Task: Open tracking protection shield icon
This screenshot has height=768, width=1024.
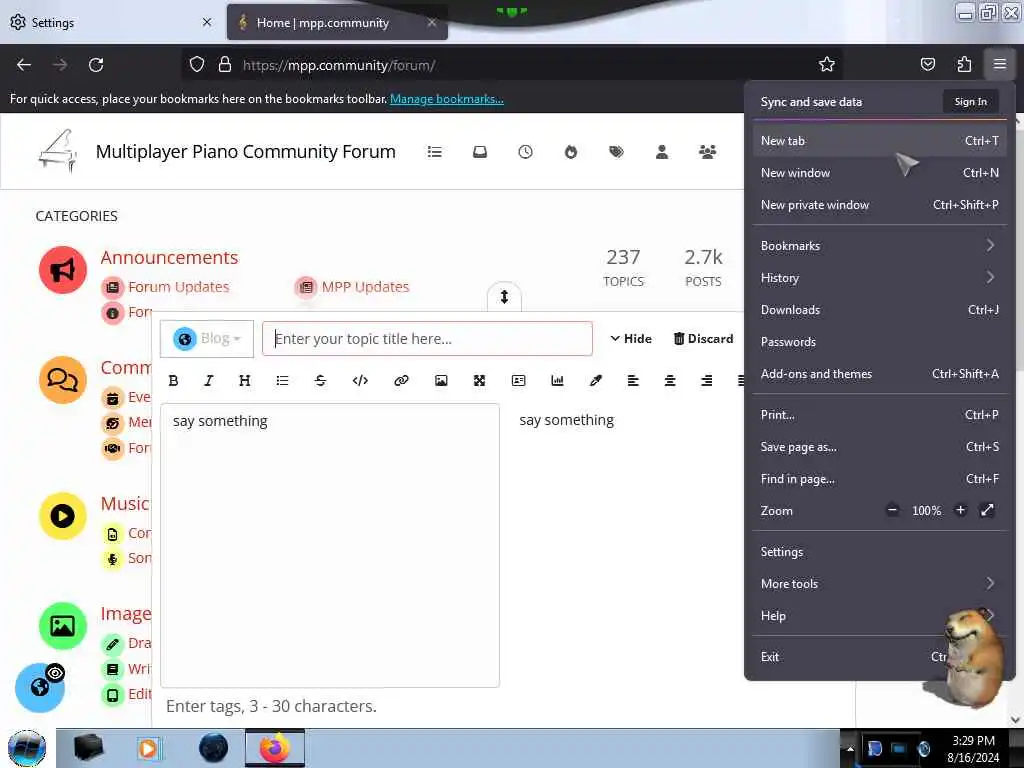Action: pos(197,65)
